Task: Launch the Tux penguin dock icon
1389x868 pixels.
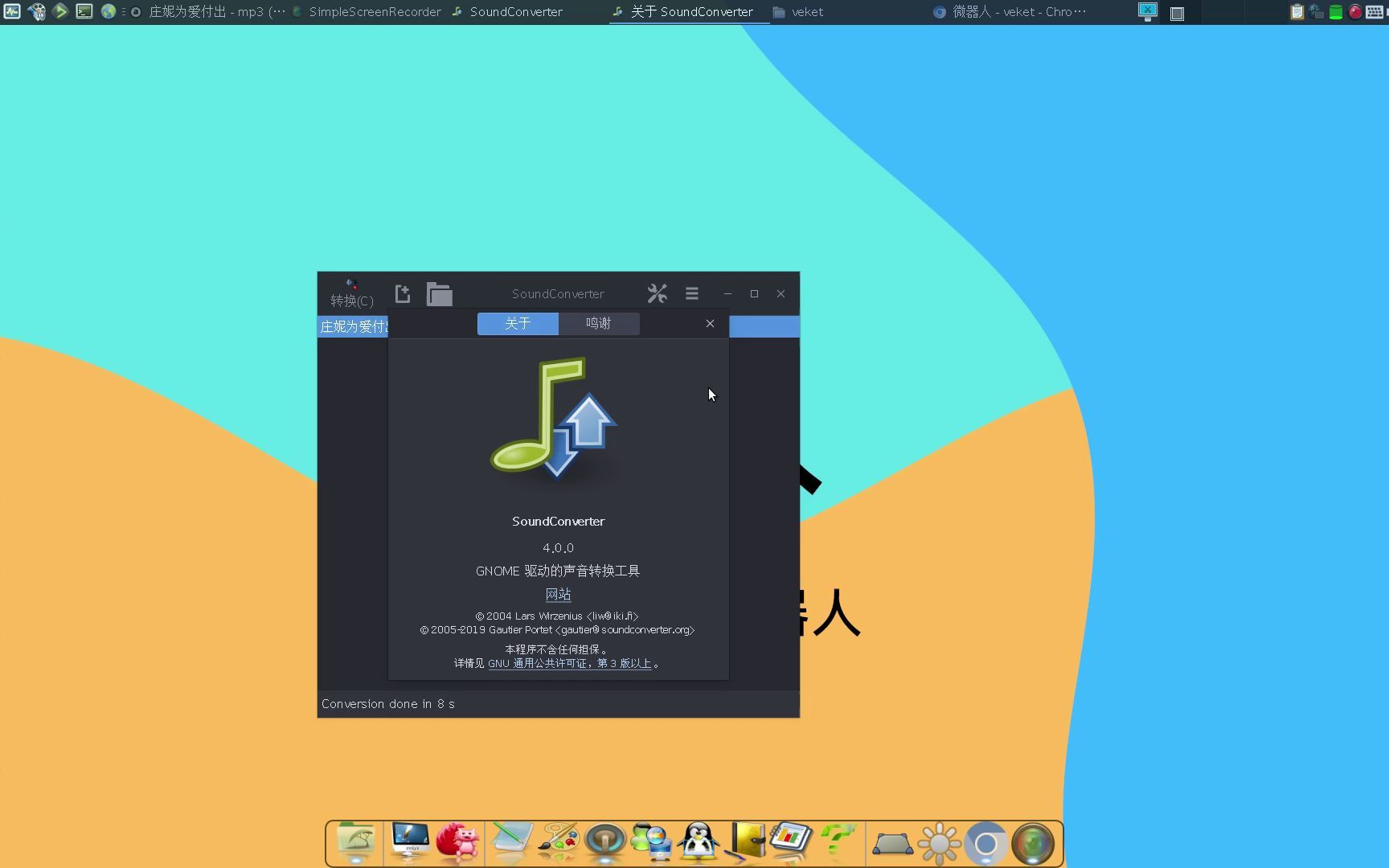Action: (x=699, y=842)
